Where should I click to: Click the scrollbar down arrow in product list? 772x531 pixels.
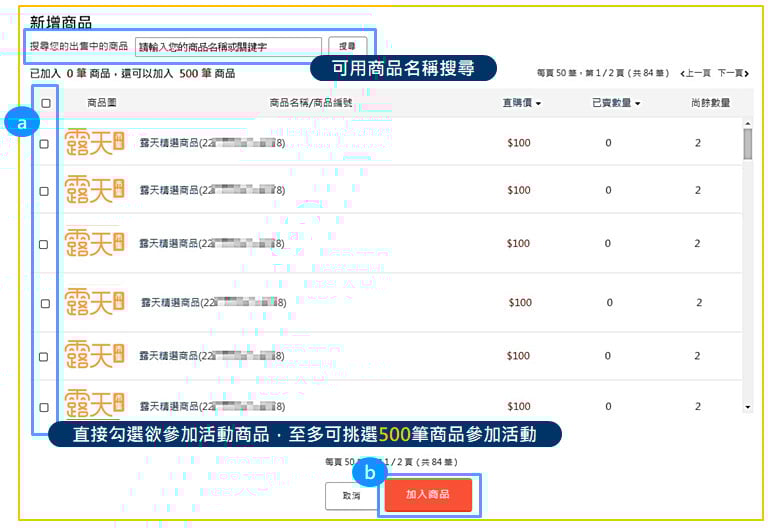click(748, 407)
